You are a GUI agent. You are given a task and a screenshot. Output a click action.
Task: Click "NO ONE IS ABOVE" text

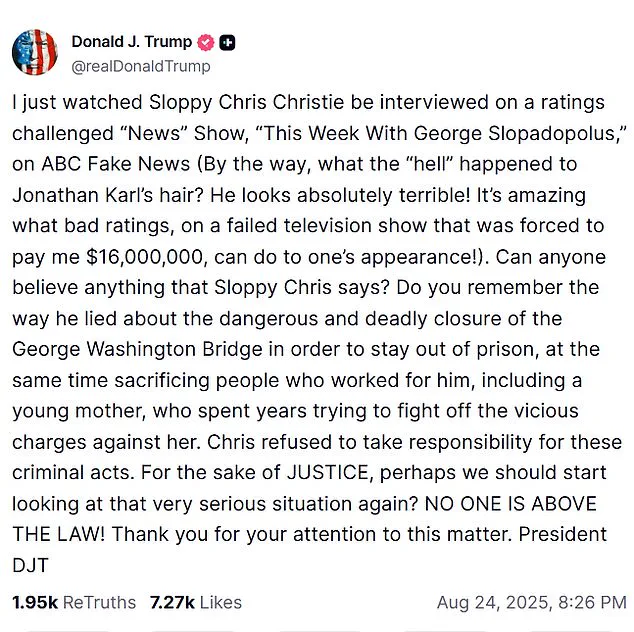[x=510, y=504]
